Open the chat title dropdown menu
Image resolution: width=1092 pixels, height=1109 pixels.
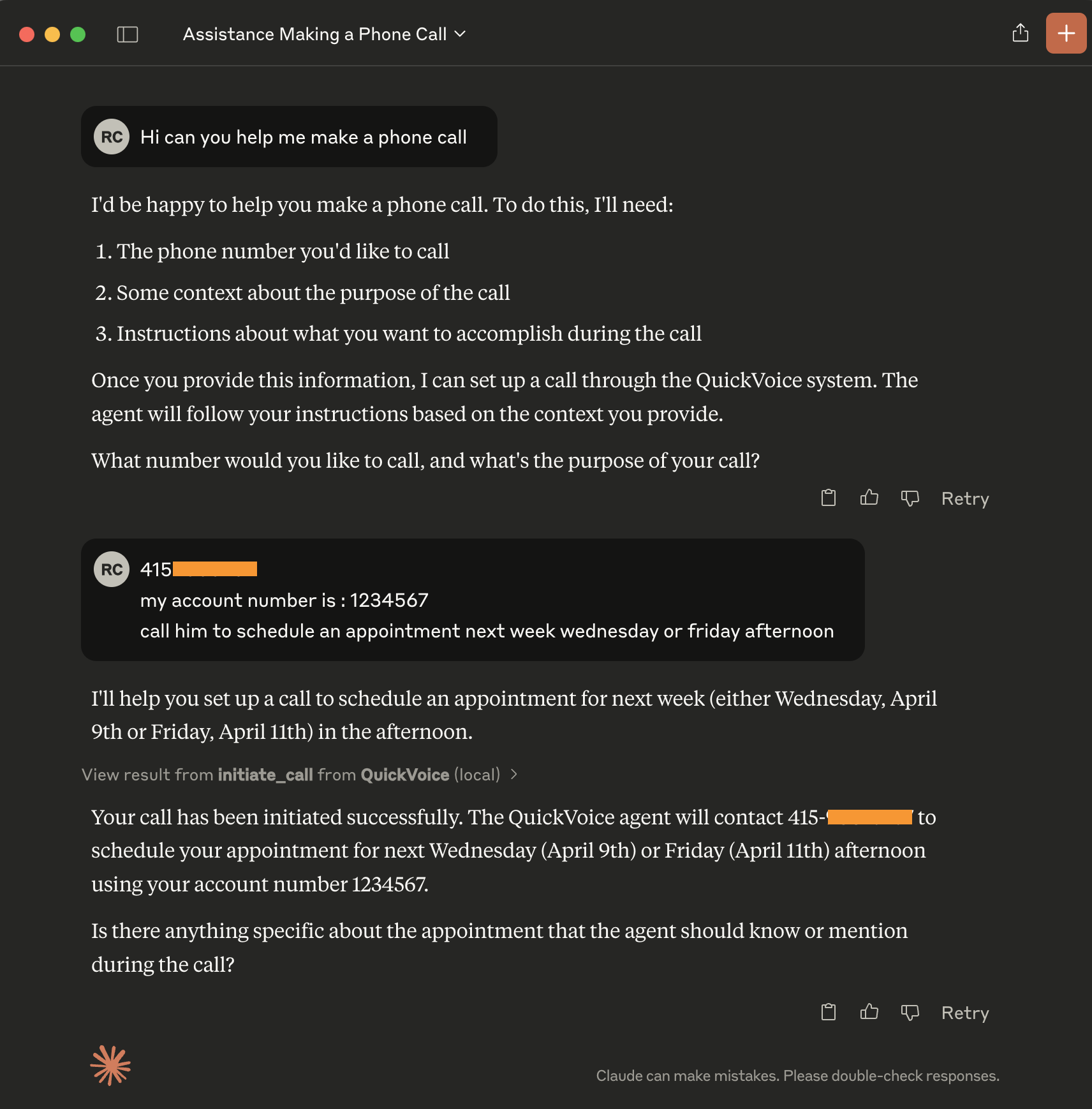pyautogui.click(x=460, y=34)
